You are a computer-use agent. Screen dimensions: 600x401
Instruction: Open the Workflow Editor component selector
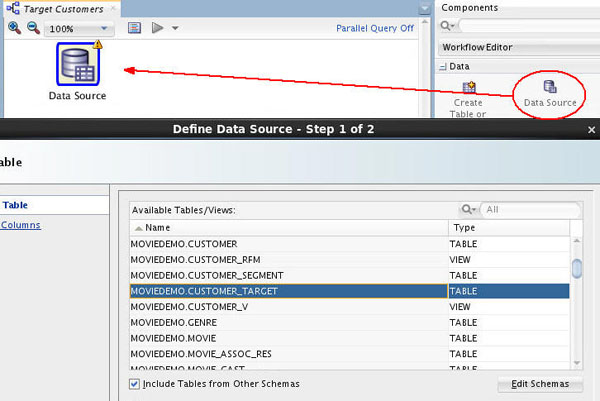tap(519, 47)
